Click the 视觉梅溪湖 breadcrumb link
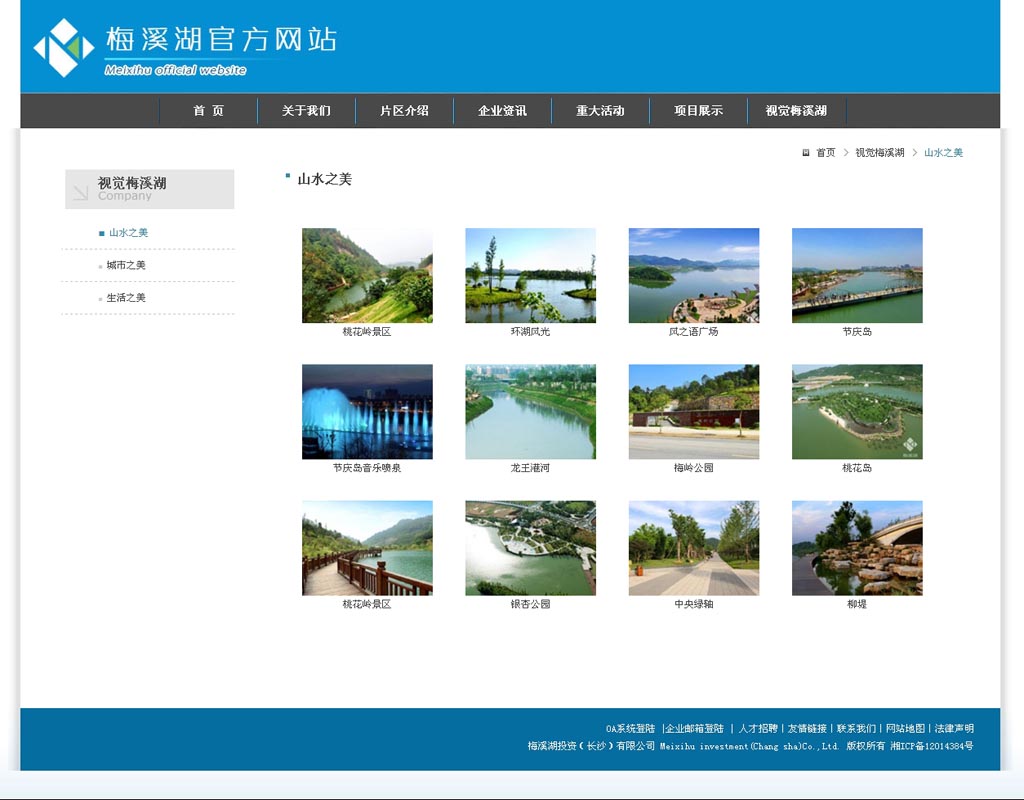Screen dimensions: 1024x800 (878, 152)
